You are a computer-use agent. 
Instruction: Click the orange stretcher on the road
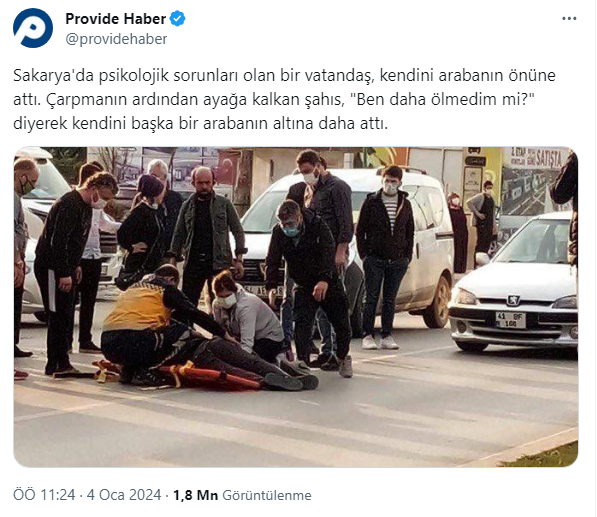coord(183,375)
